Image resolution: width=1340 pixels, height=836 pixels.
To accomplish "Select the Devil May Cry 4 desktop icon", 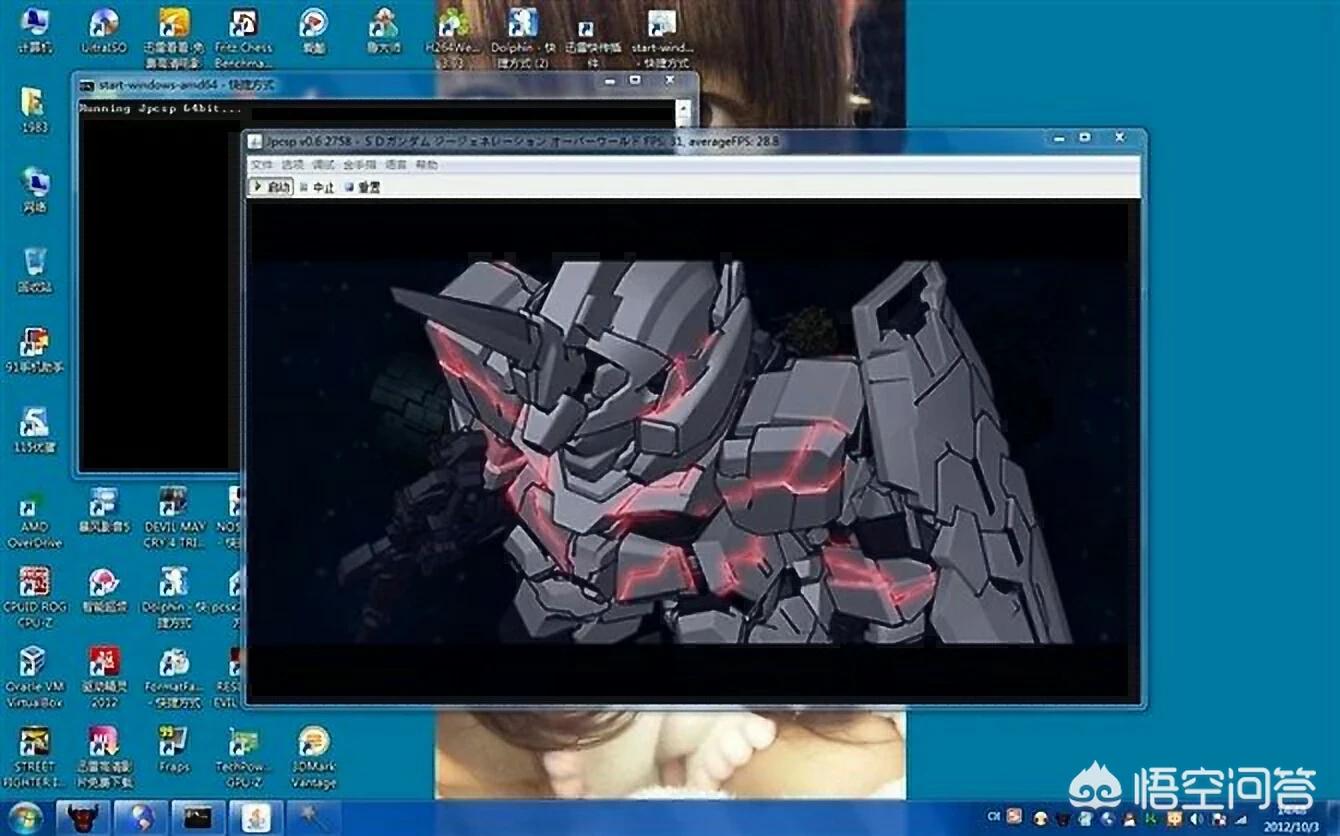I will point(174,518).
